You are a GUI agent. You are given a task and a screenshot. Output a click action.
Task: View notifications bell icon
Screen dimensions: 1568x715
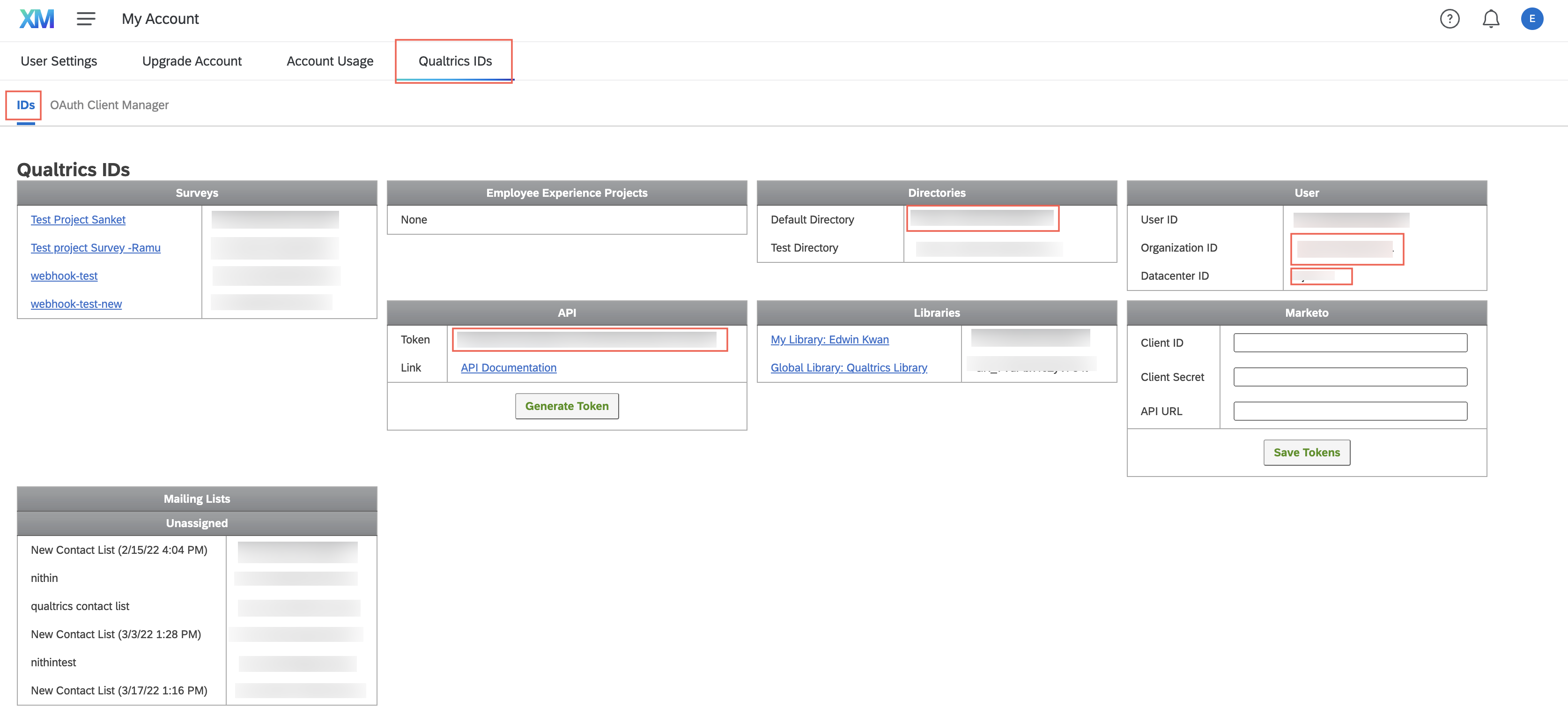[1490, 19]
